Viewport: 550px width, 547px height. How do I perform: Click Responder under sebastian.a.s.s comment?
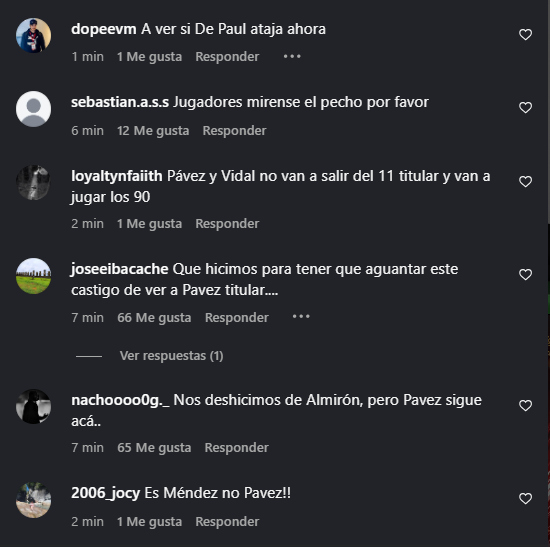pyautogui.click(x=234, y=131)
